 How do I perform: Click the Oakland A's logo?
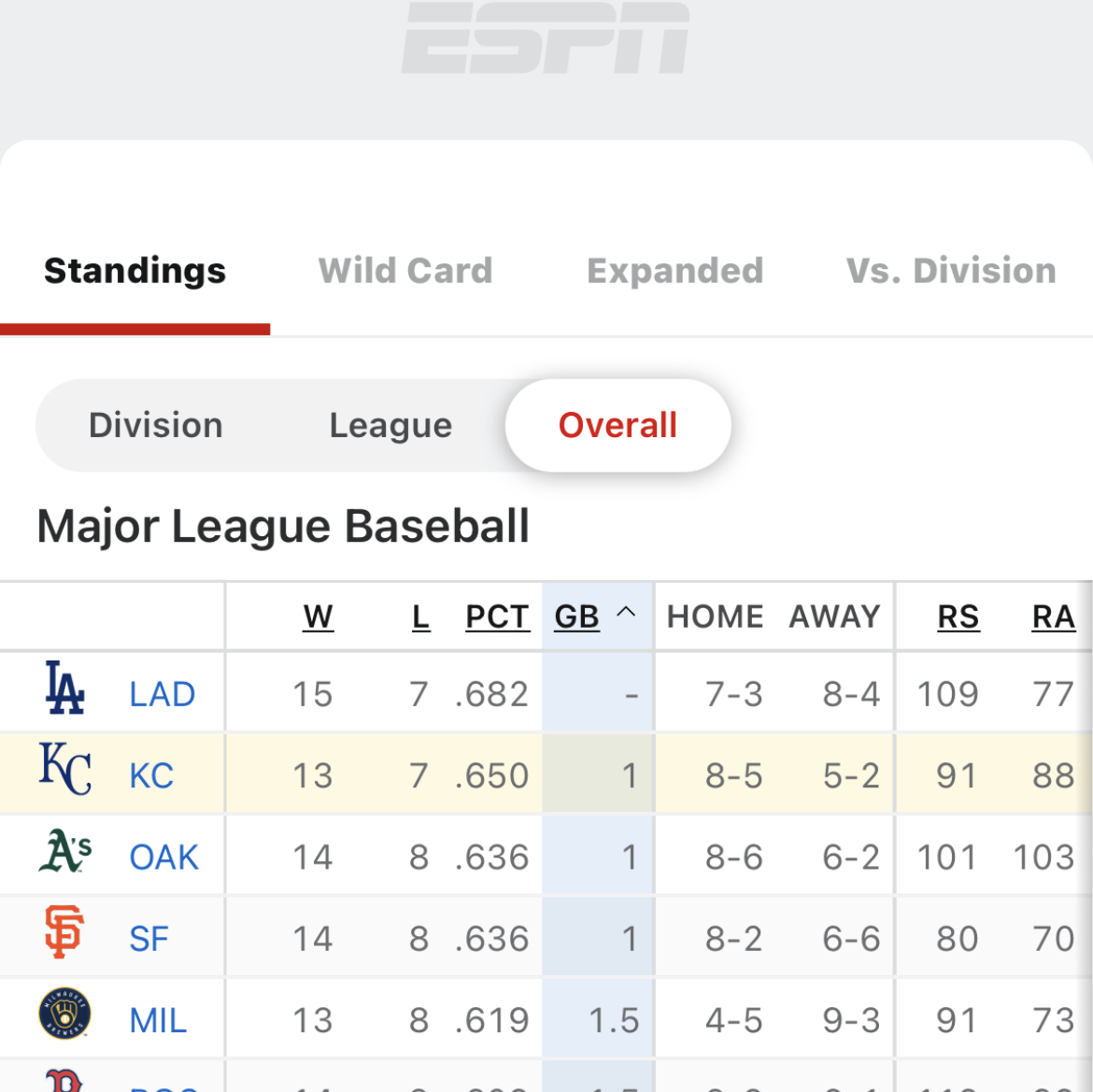pyautogui.click(x=64, y=850)
